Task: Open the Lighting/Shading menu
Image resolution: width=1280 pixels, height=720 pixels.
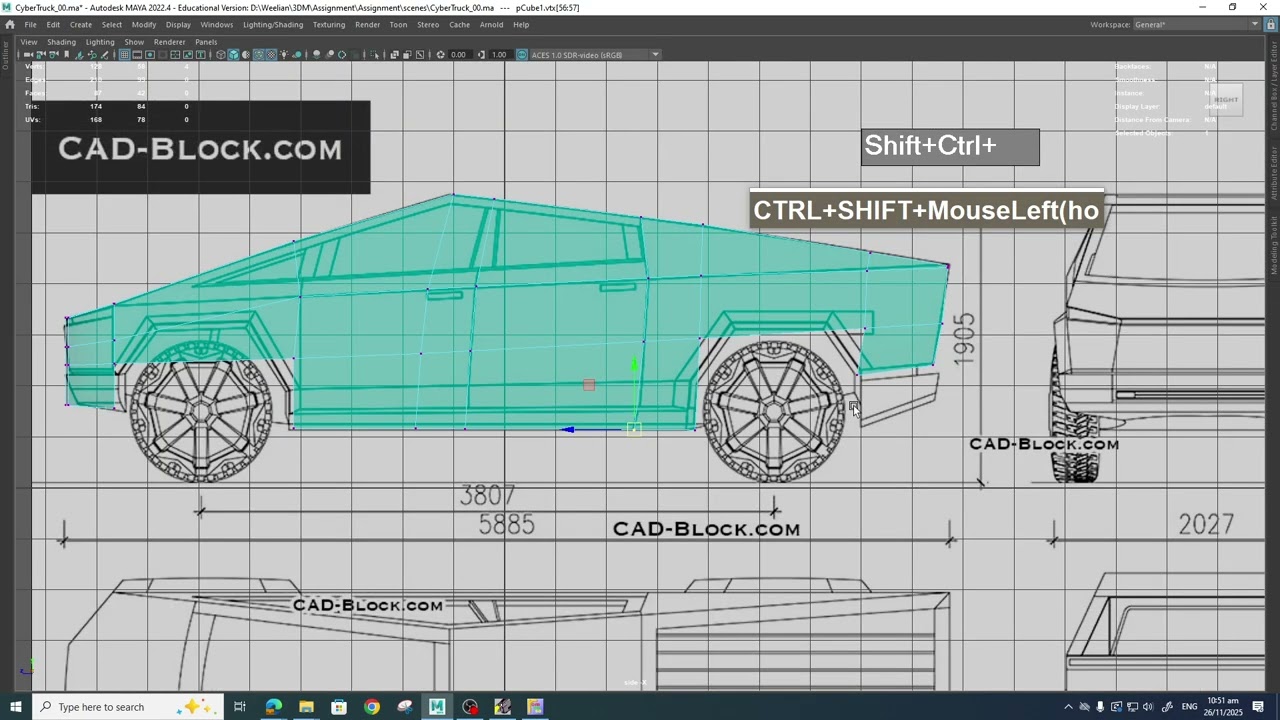Action: point(273,24)
